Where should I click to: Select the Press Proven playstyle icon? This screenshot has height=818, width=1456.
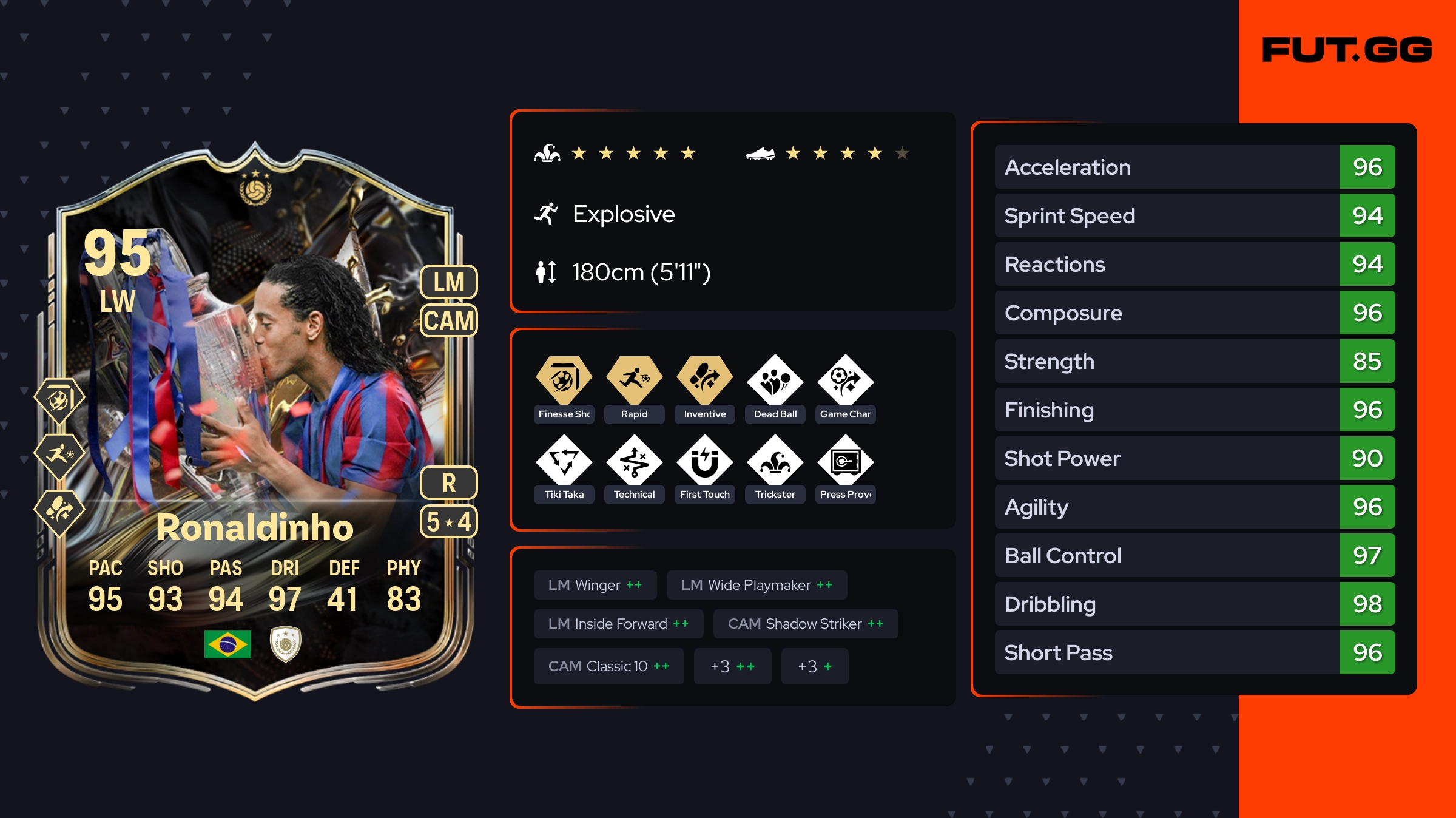[846, 461]
